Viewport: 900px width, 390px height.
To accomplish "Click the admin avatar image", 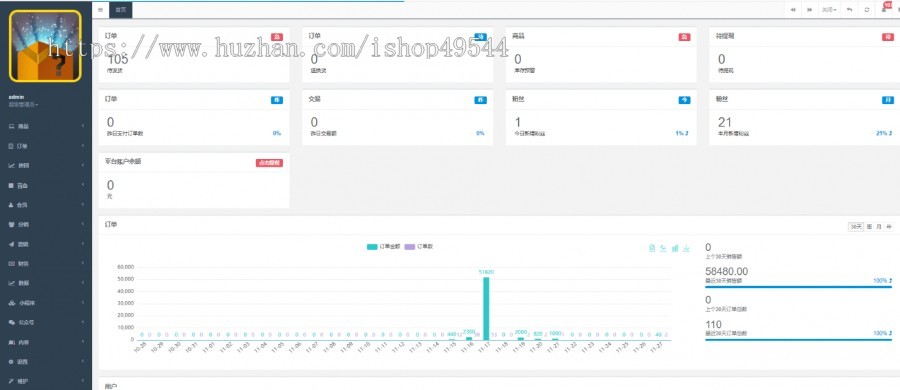I will pos(45,47).
